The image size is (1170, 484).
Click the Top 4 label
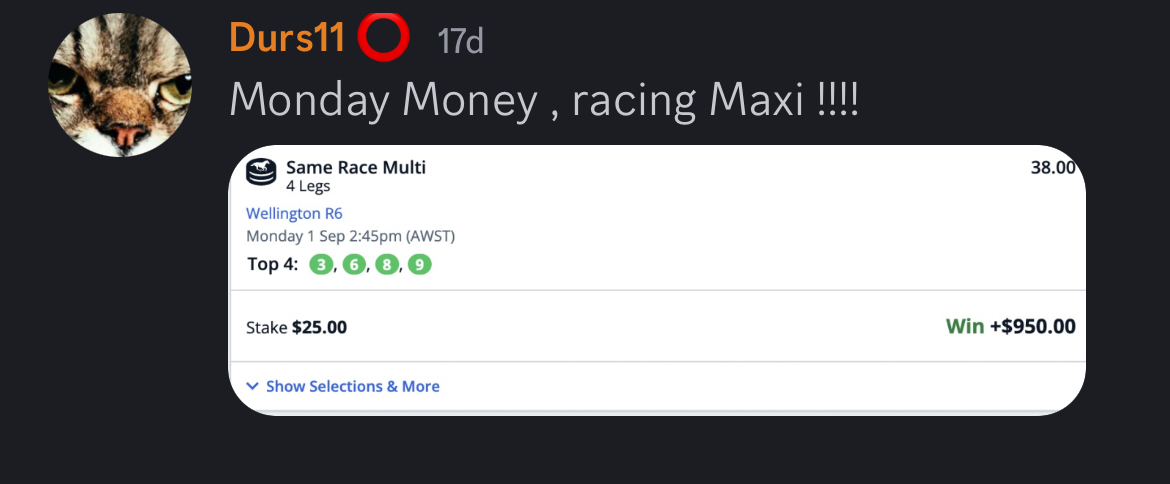272,265
